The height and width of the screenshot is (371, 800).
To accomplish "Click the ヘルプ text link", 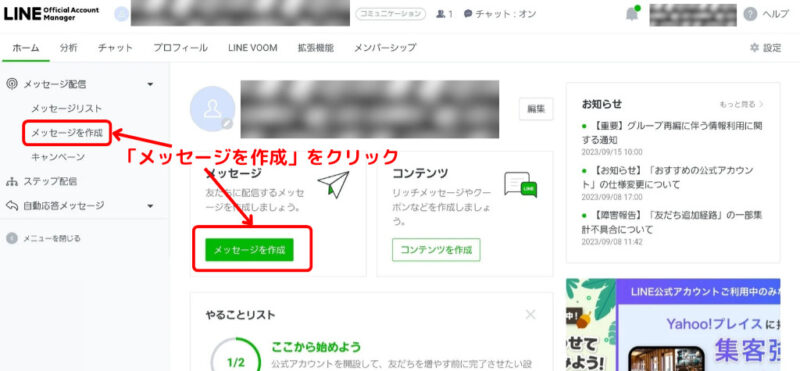I will [x=775, y=14].
